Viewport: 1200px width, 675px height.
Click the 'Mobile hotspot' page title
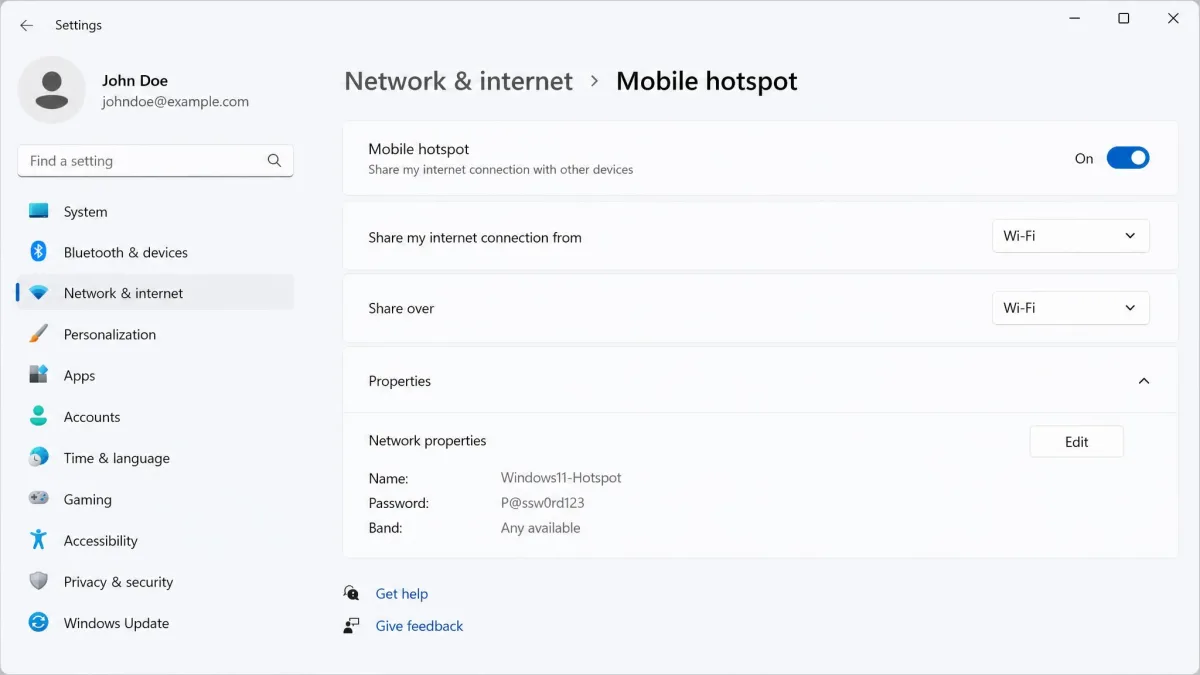[706, 81]
